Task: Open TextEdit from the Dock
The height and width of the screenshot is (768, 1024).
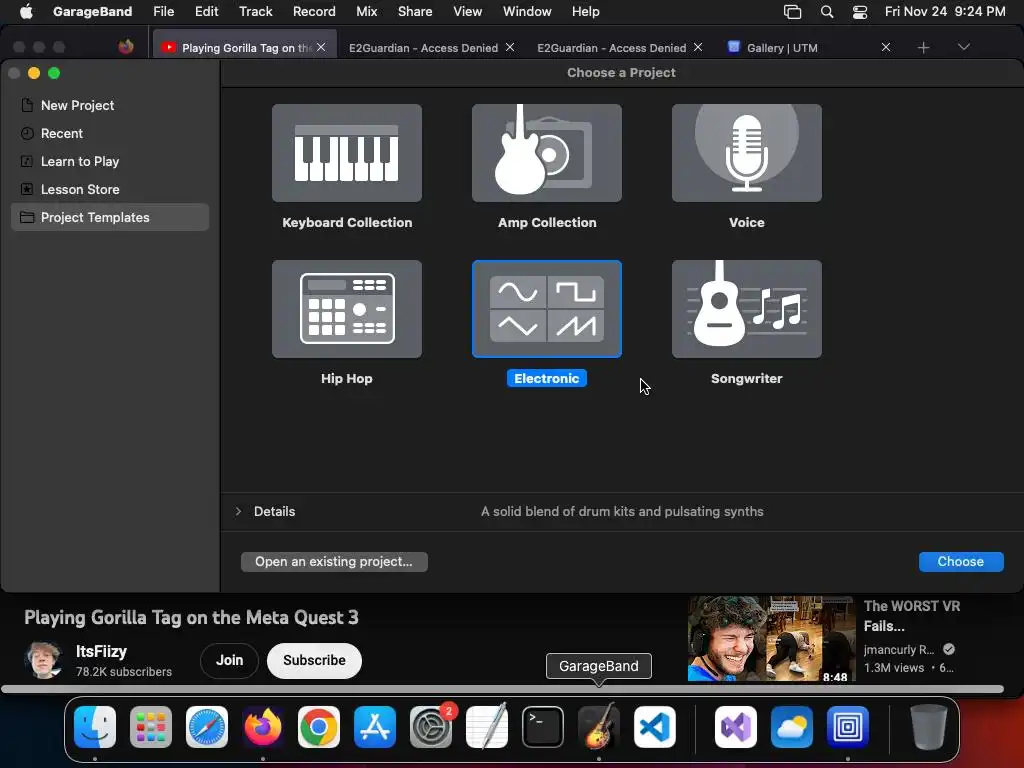Action: pyautogui.click(x=487, y=727)
